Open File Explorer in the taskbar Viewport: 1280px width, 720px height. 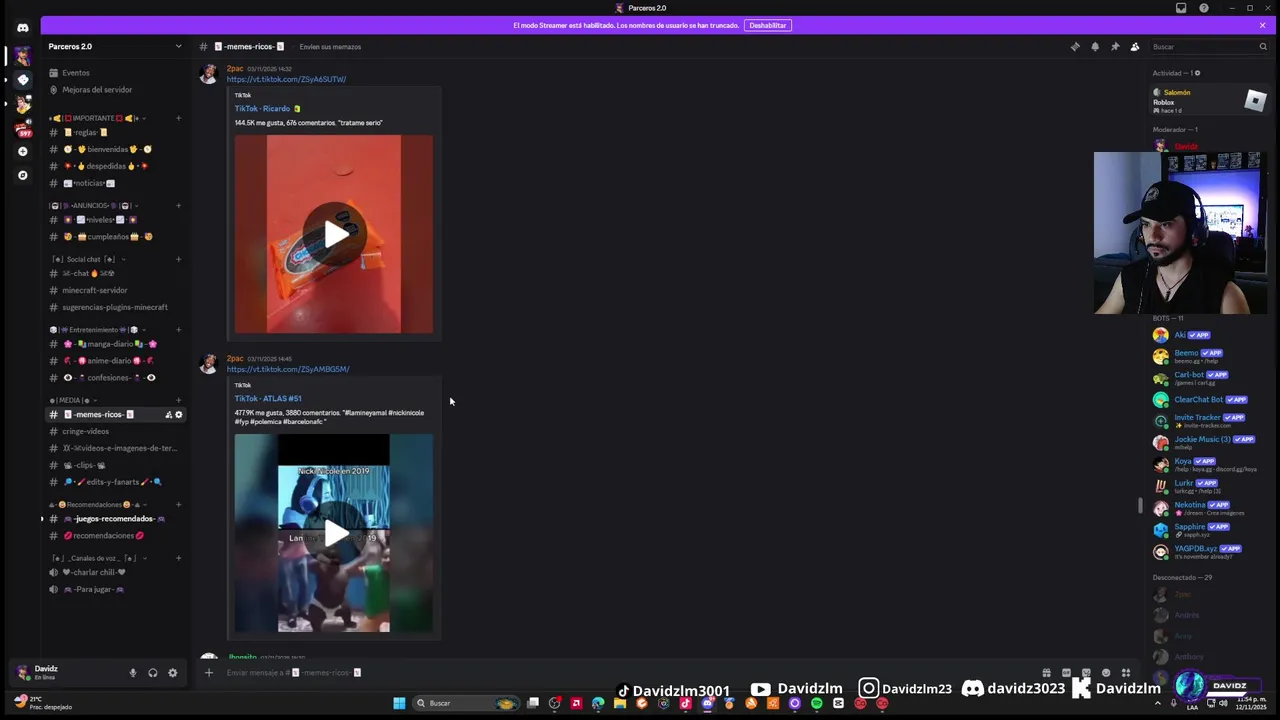tap(620, 703)
